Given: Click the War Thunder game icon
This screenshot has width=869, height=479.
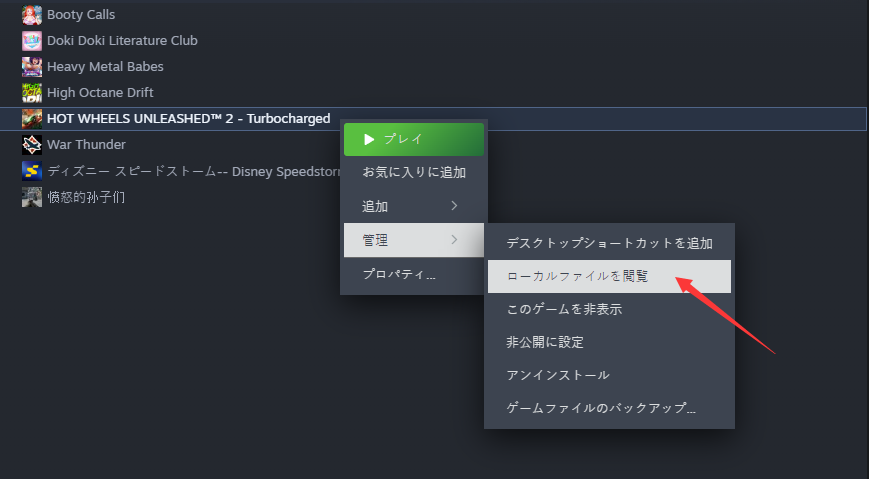Looking at the screenshot, I should [32, 145].
